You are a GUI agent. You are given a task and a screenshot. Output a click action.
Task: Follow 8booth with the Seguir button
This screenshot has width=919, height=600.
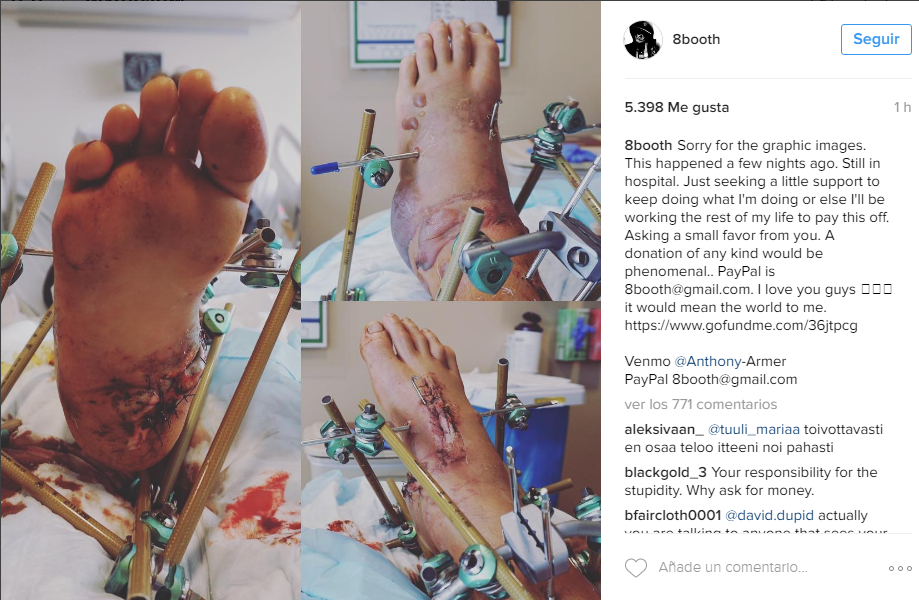coord(876,39)
